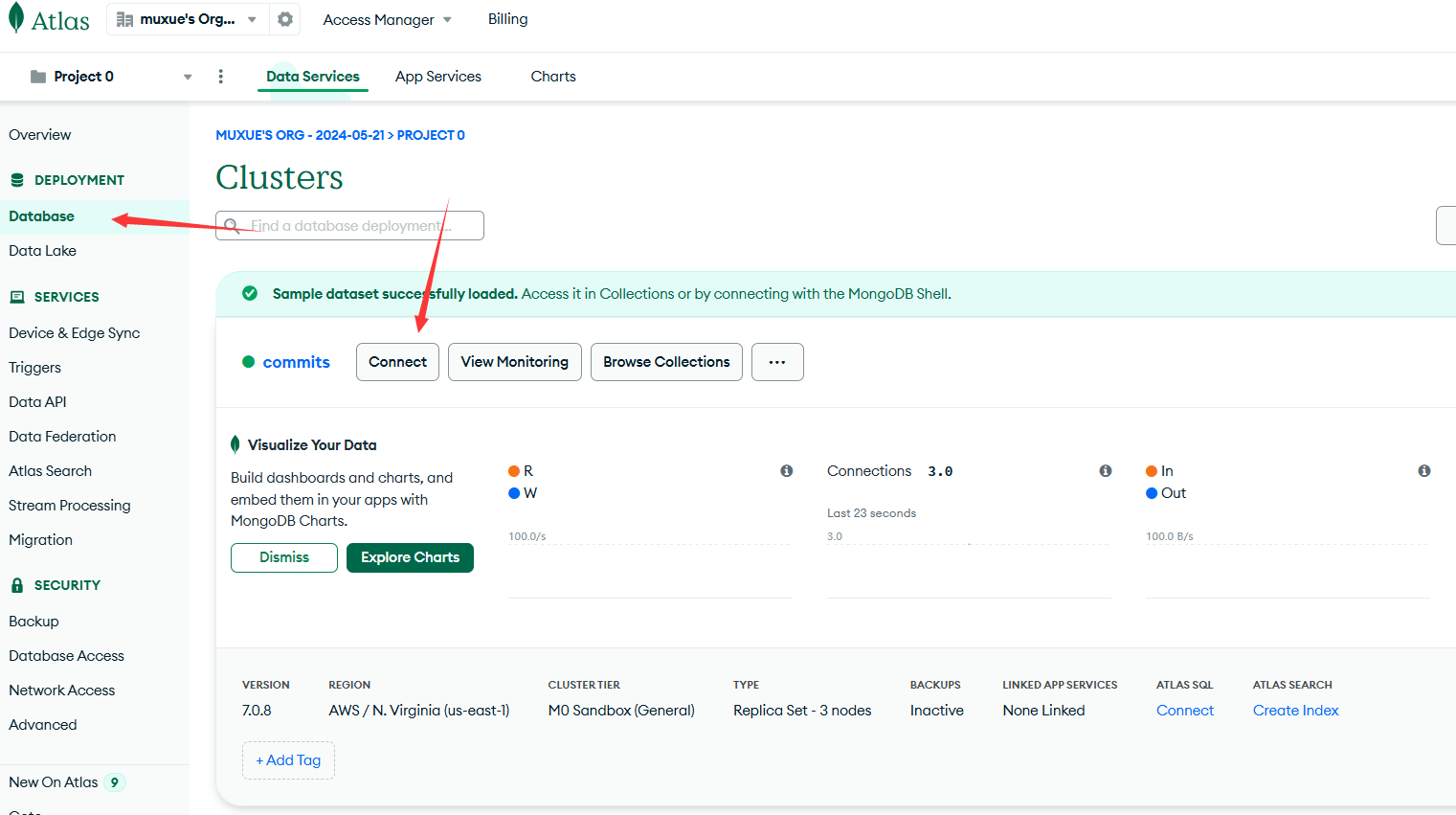Open Advanced in the sidebar
Image resolution: width=1456 pixels, height=815 pixels.
tap(43, 725)
